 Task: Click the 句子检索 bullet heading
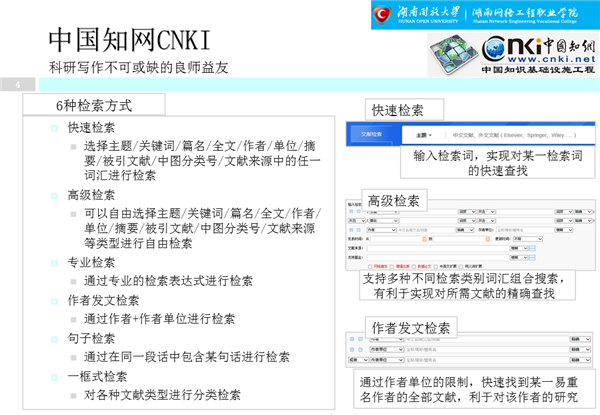tap(91, 339)
